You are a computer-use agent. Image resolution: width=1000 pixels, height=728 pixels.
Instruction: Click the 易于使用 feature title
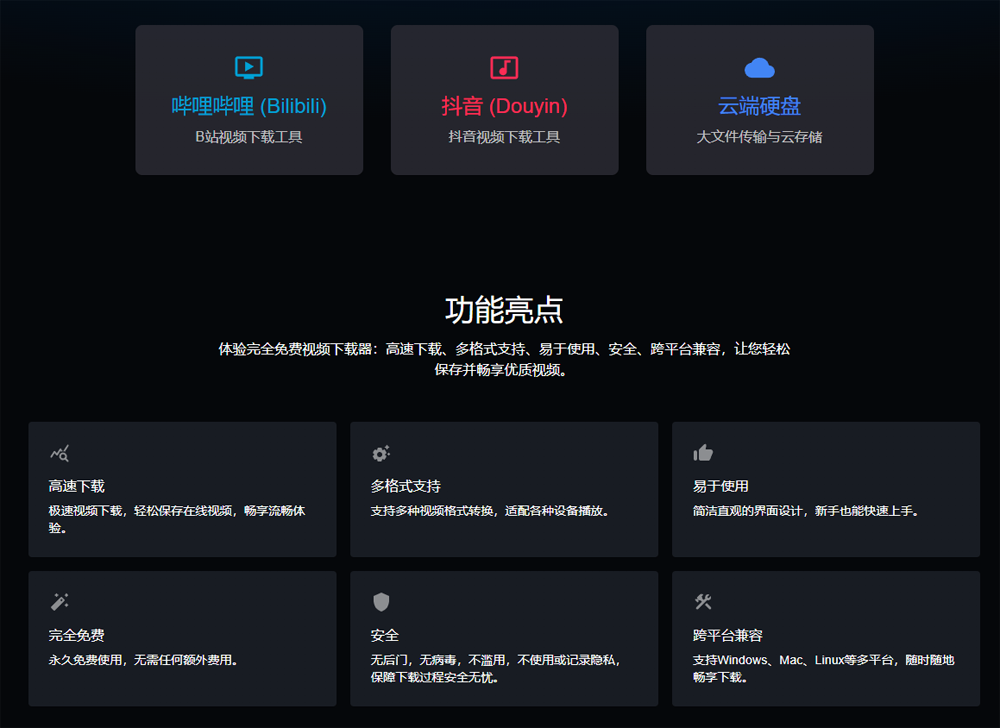[721, 486]
